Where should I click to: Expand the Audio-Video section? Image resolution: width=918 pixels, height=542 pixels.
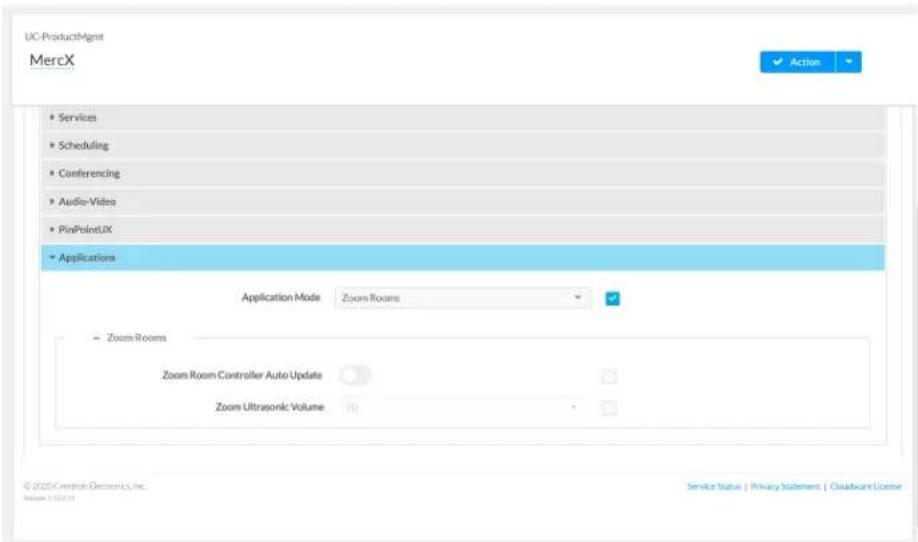click(x=463, y=202)
